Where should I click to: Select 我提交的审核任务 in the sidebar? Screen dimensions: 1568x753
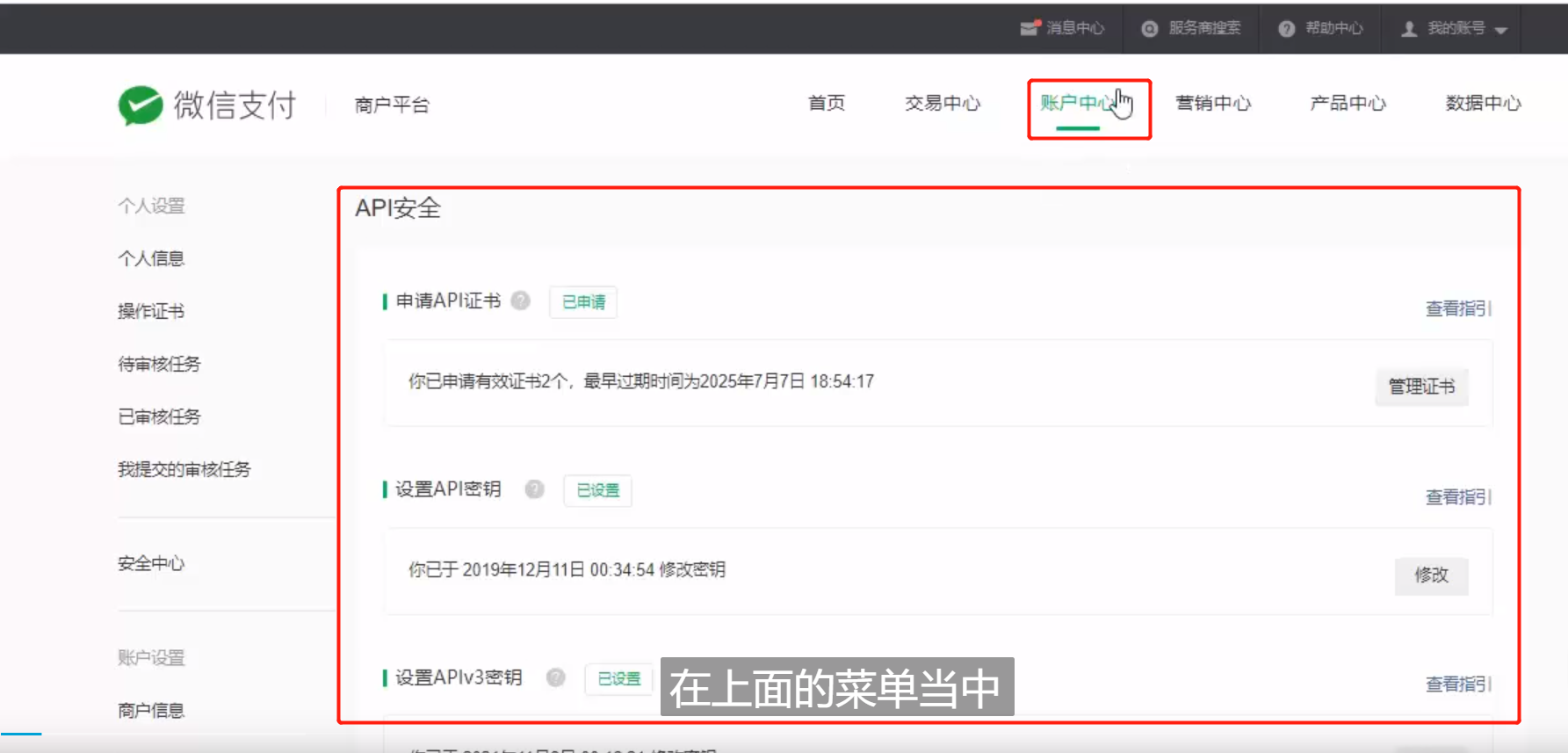coord(184,469)
